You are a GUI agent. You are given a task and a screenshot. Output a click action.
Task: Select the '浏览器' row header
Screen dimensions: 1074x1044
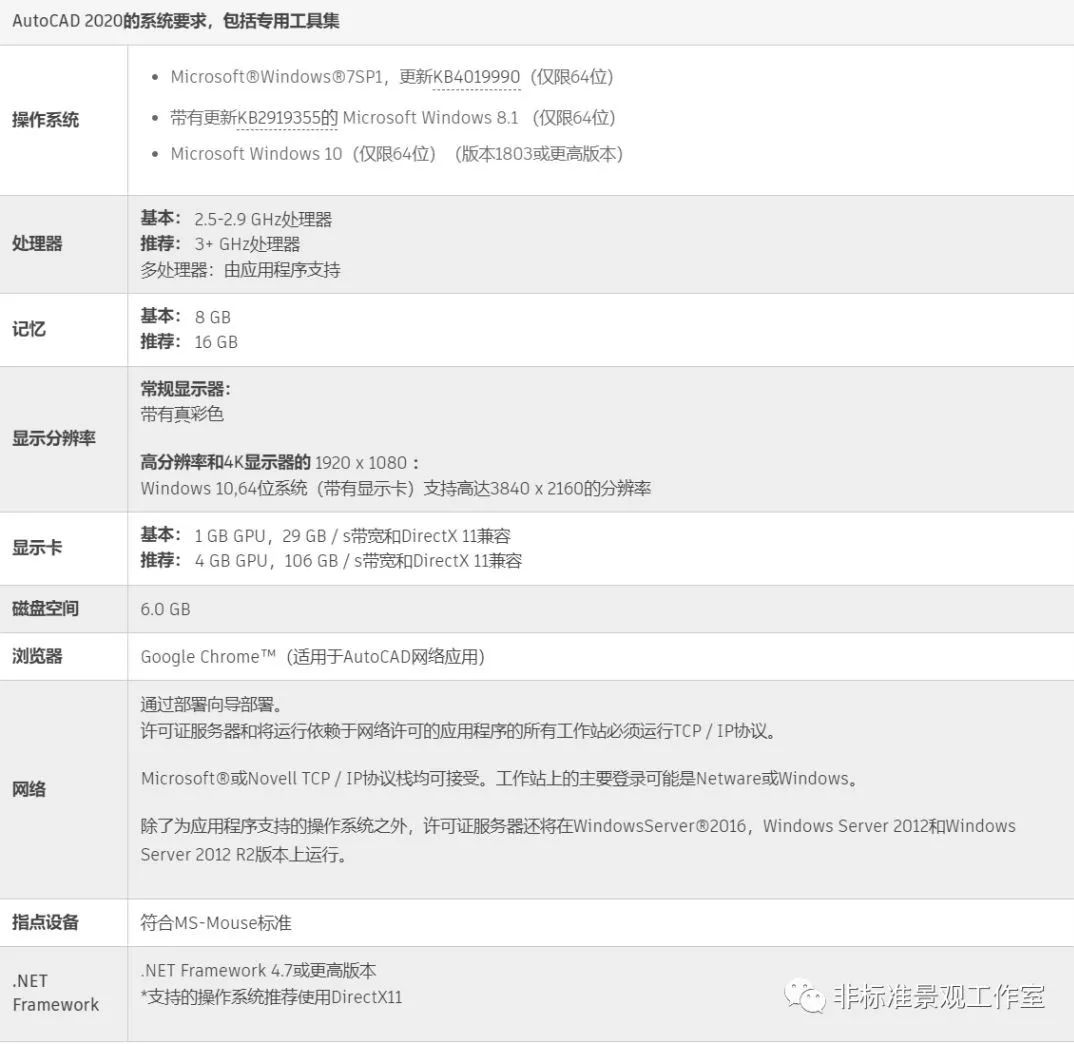[37, 656]
